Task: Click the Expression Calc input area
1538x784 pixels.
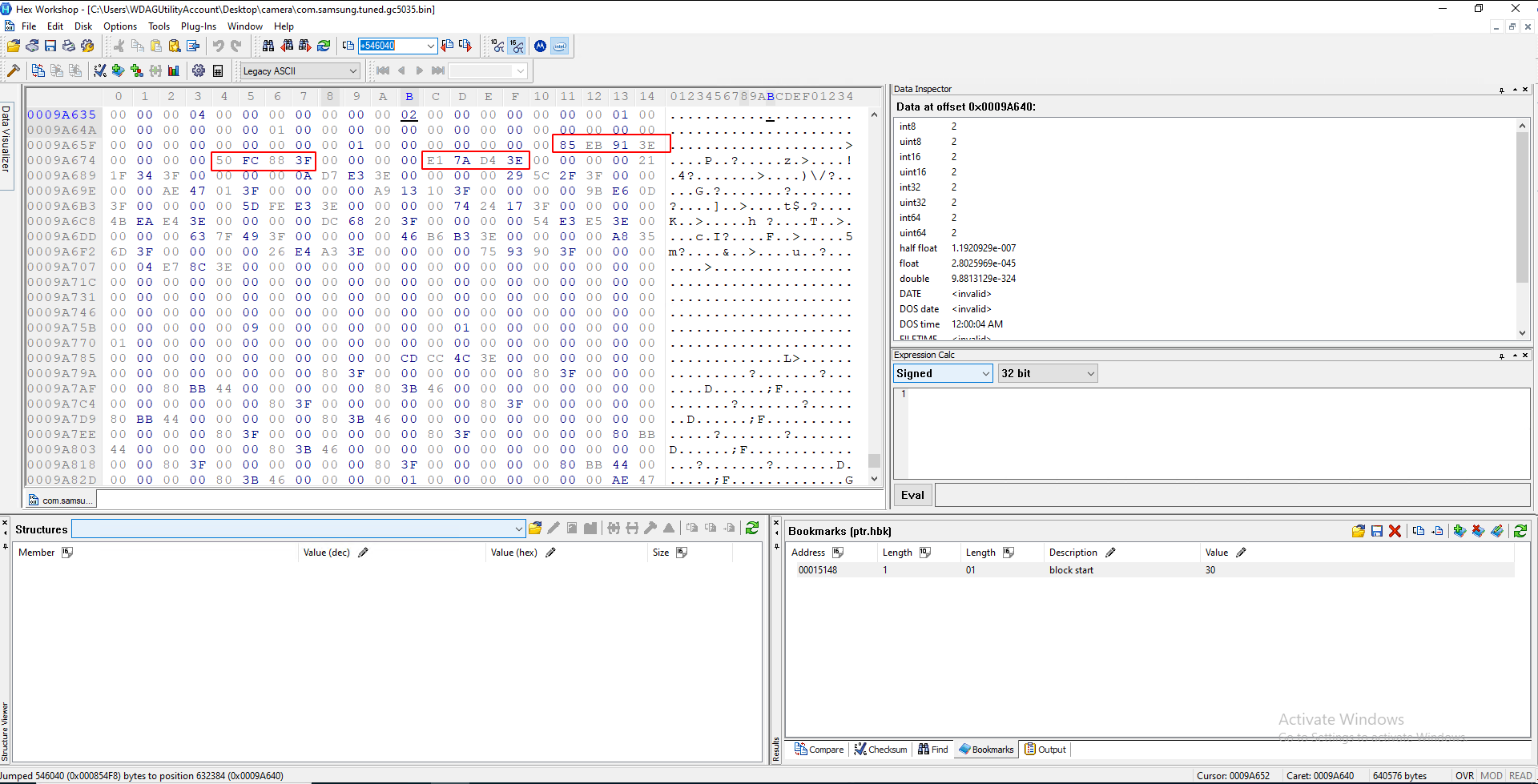Action: click(x=1211, y=433)
